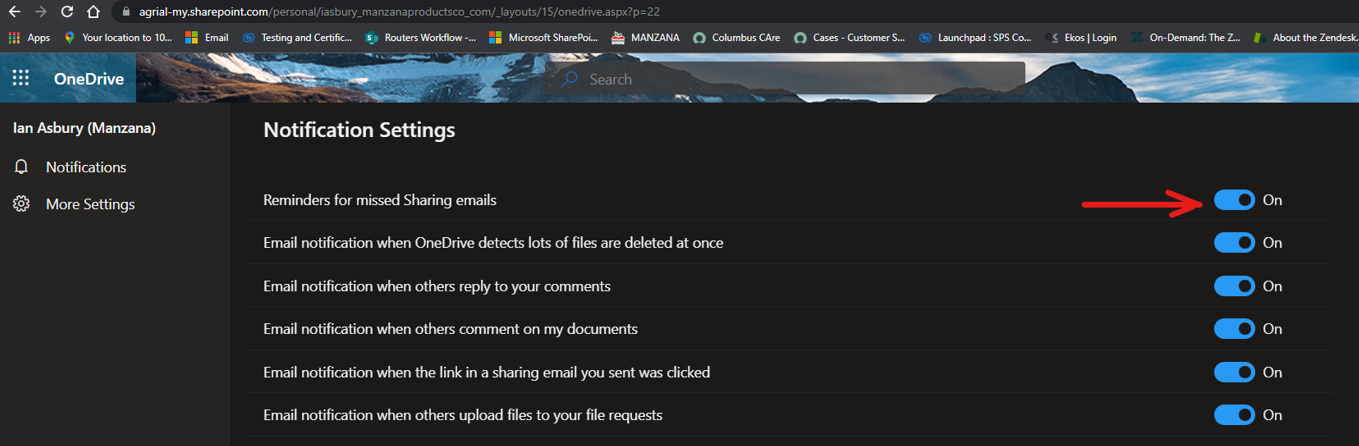Click the OneDrive header title
Screen dimensions: 1359x446
(x=89, y=79)
